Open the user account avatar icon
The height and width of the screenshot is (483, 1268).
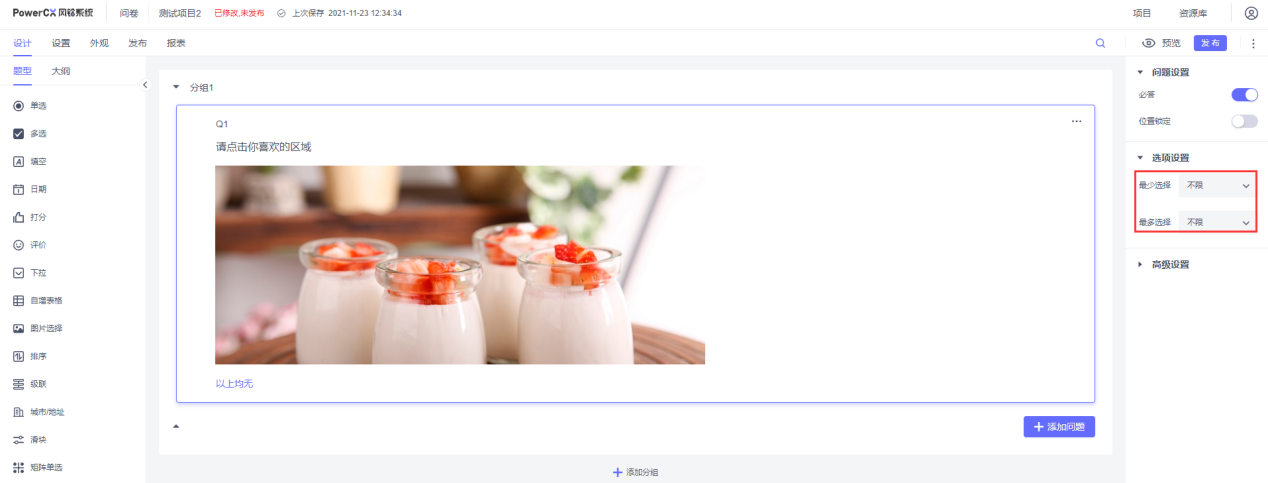point(1251,14)
